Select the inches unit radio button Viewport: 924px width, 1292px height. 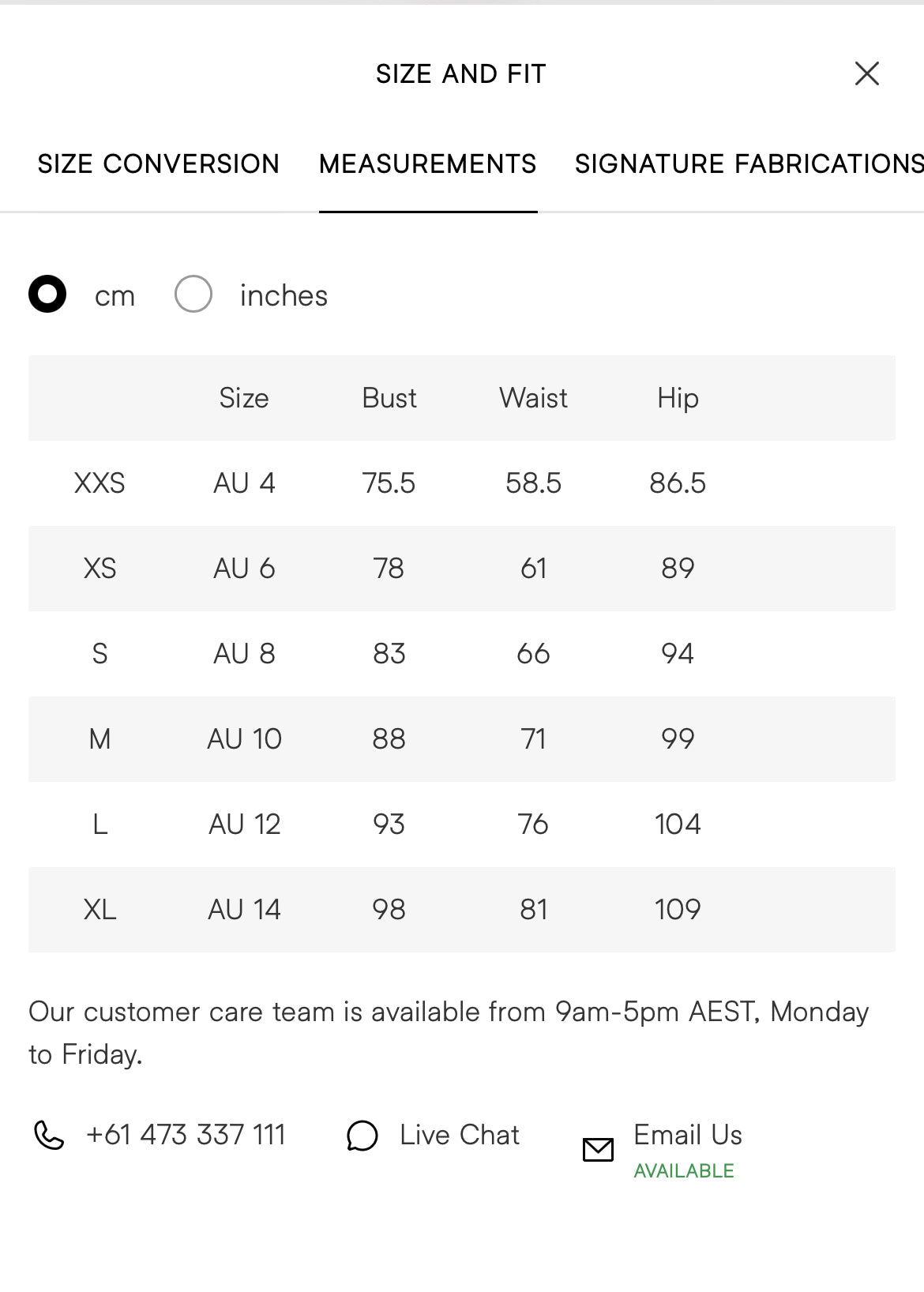click(193, 294)
